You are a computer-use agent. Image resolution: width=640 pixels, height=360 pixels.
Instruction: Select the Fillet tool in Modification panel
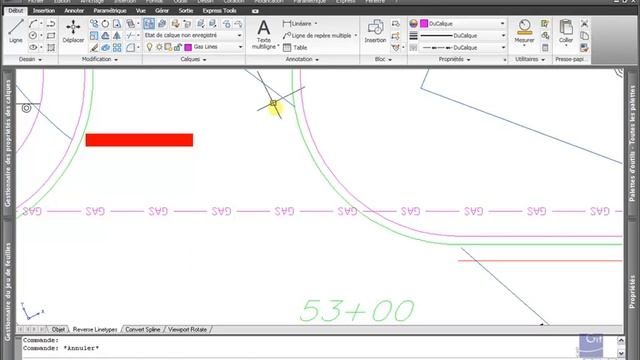click(x=131, y=48)
